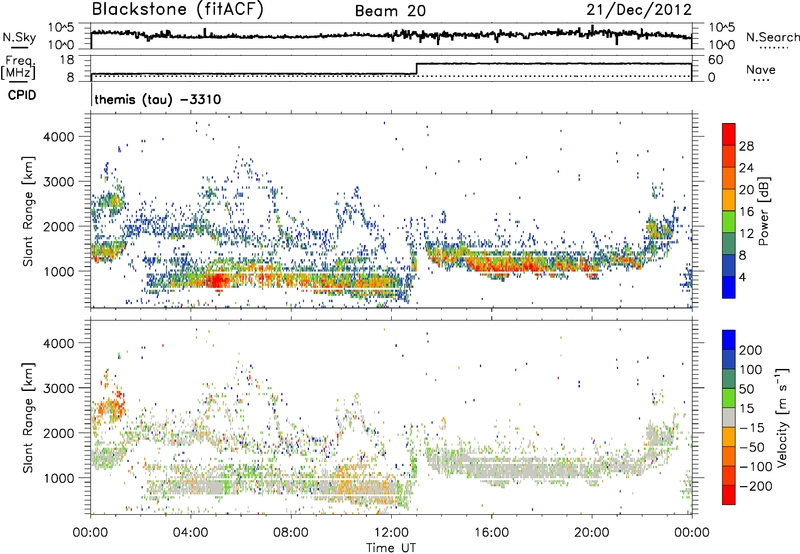800x554 pixels.
Task: Click the 'N.Search' legend label
Action: (772, 37)
